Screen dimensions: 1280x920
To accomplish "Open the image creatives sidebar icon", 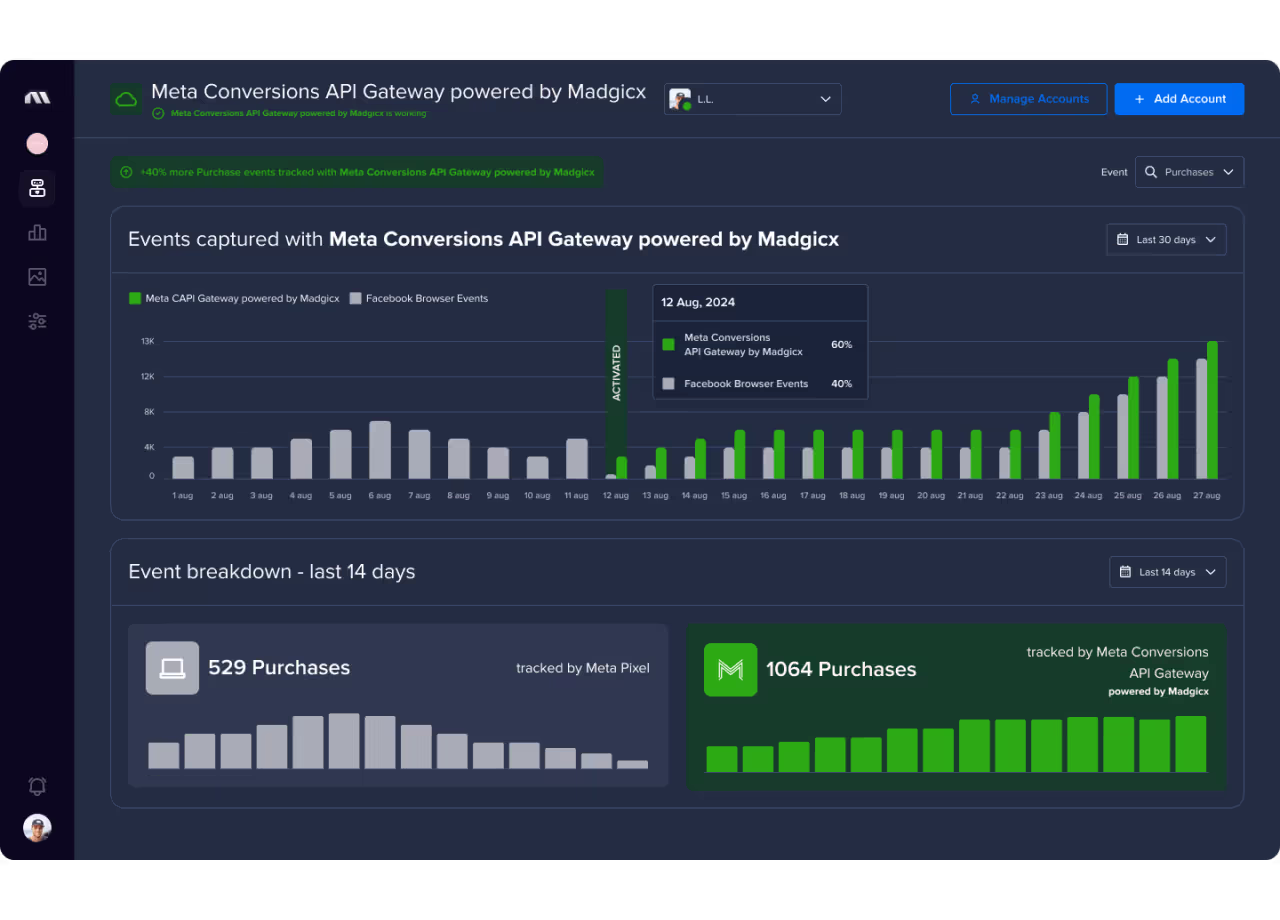I will point(37,277).
